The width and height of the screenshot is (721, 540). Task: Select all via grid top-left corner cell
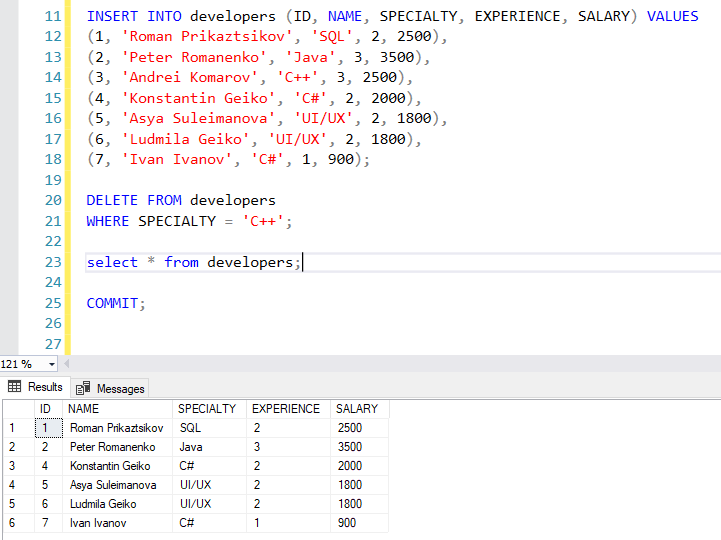[x=15, y=409]
